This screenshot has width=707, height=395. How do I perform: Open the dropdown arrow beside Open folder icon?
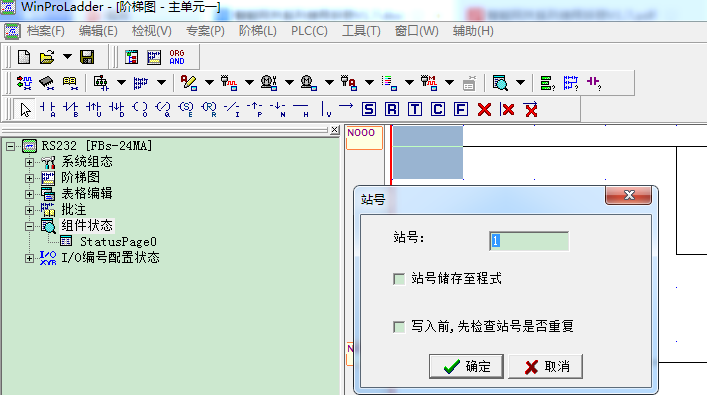pos(67,57)
